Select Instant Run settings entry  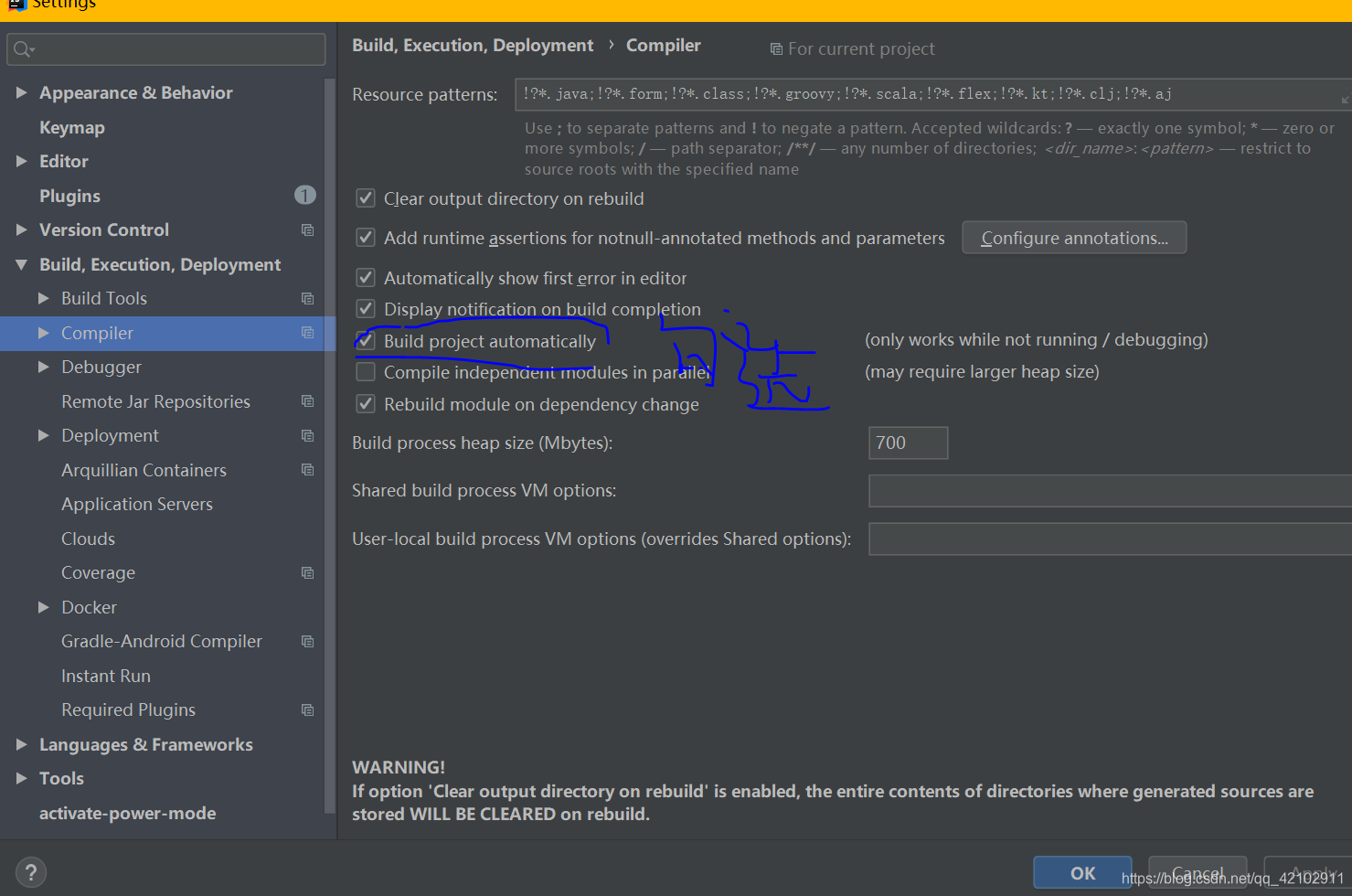(106, 676)
